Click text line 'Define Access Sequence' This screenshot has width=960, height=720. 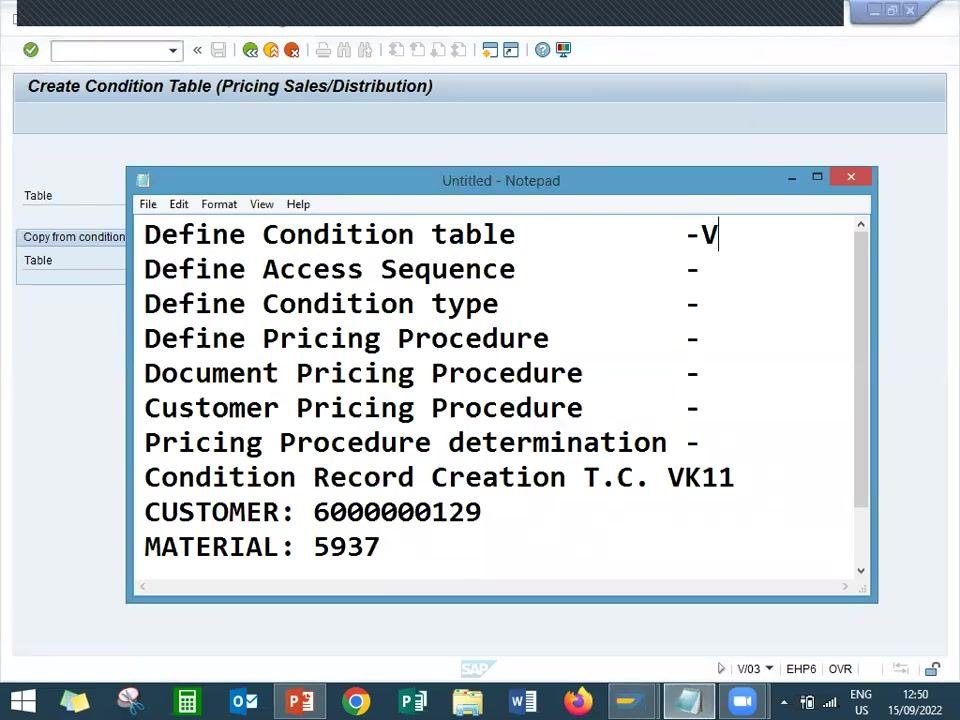(x=329, y=270)
